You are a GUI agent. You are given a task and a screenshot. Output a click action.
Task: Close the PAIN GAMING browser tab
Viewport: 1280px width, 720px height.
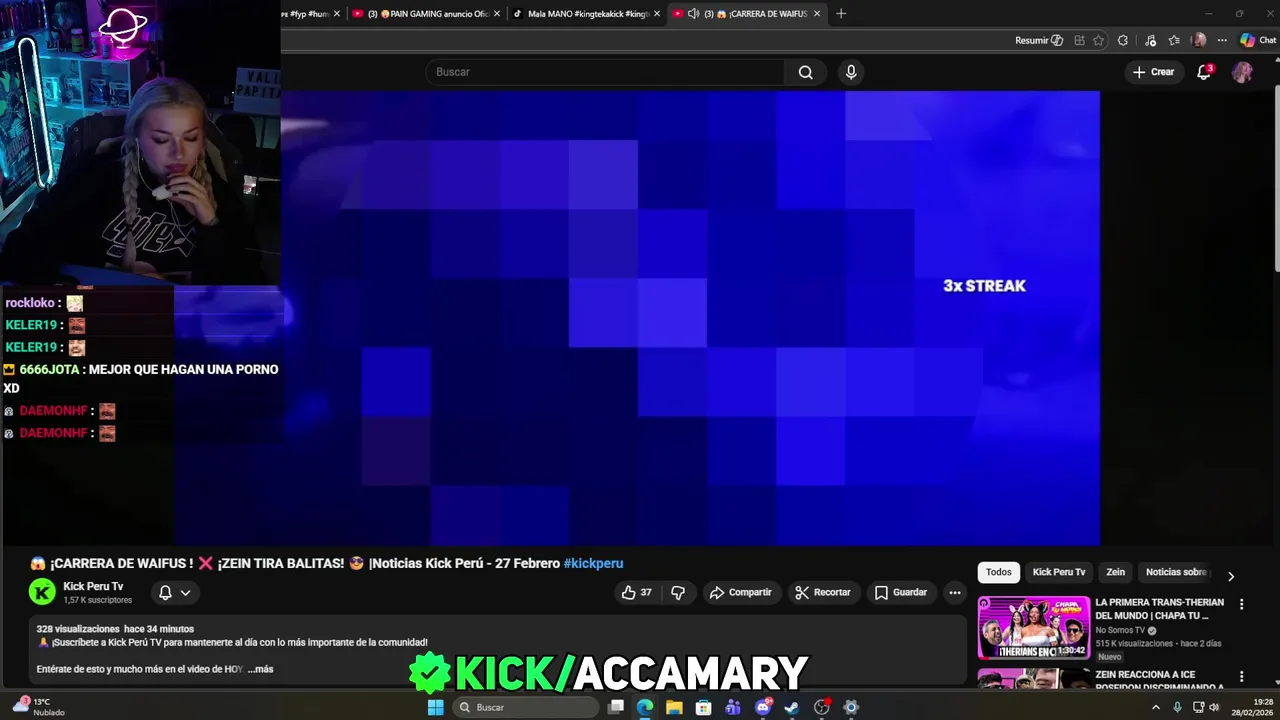(497, 14)
